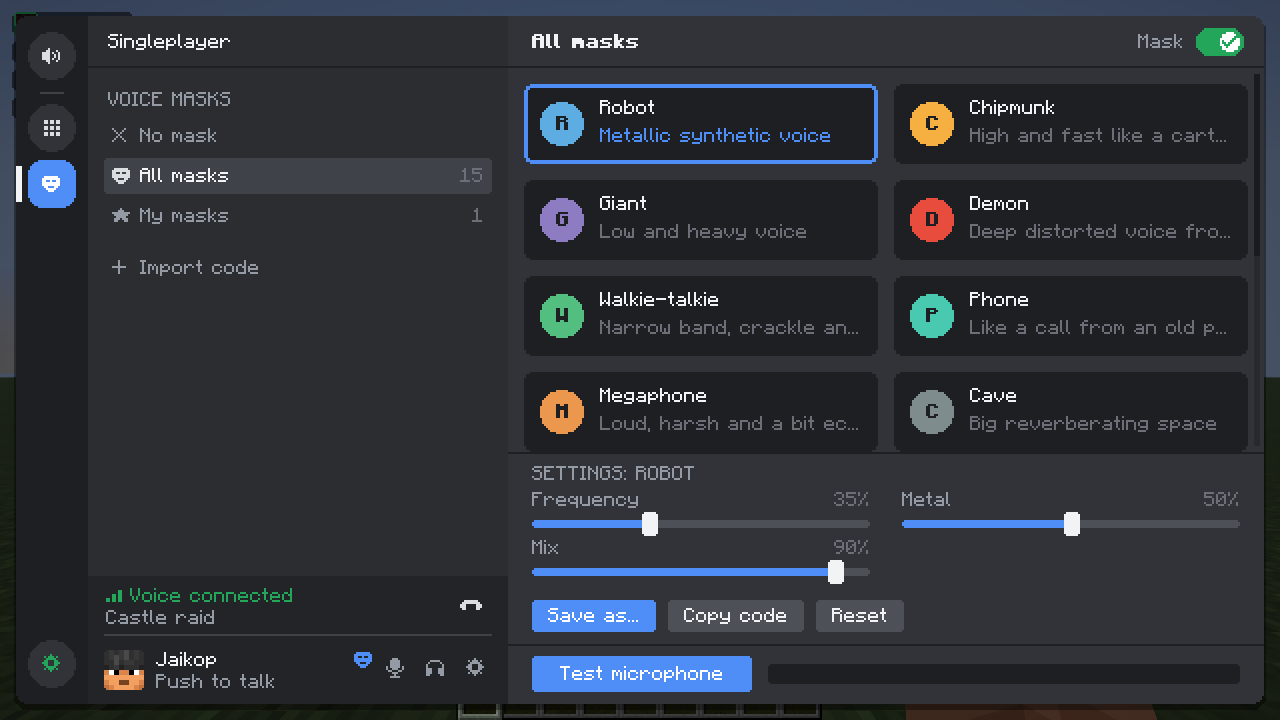Start the Test microphone button
This screenshot has height=720, width=1280.
point(642,674)
